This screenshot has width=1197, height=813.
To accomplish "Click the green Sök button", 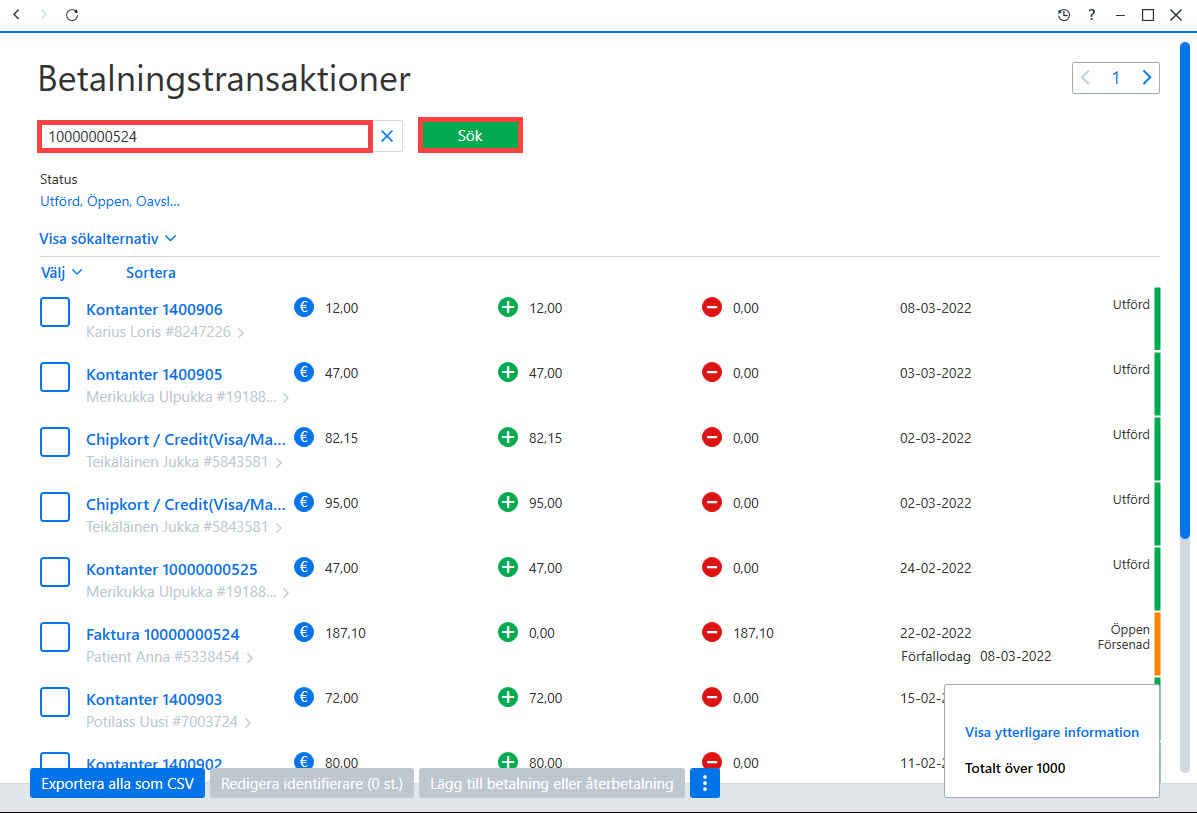I will 469,135.
